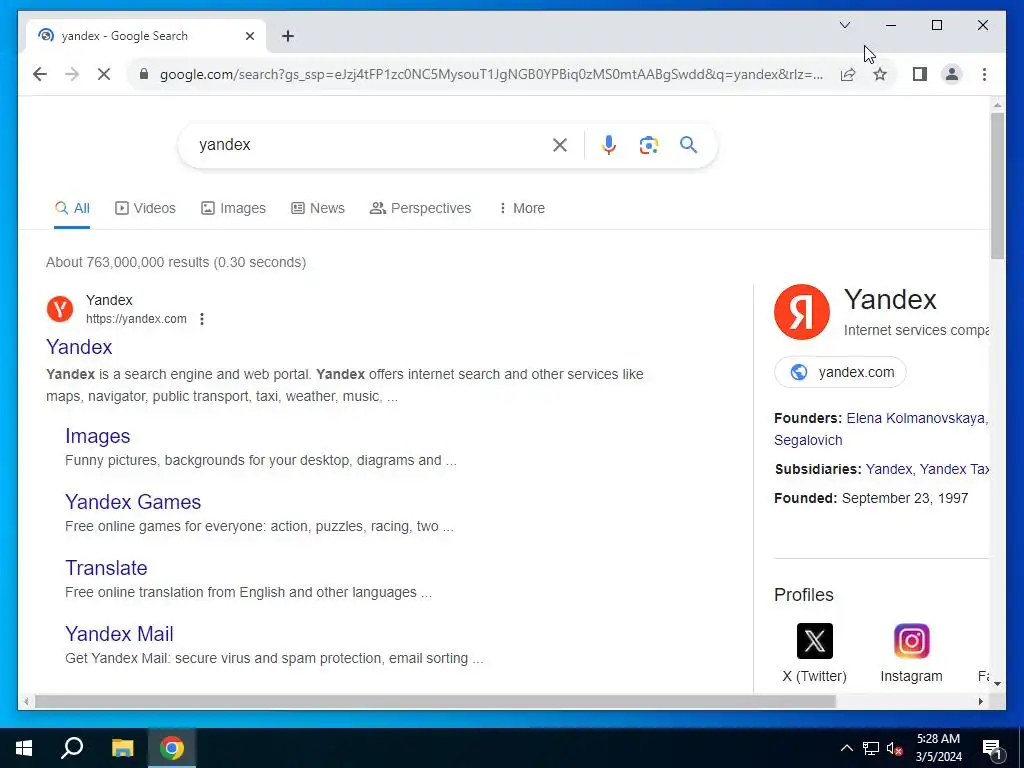
Task: Click the horizontal scrollbar thumb
Action: point(435,701)
